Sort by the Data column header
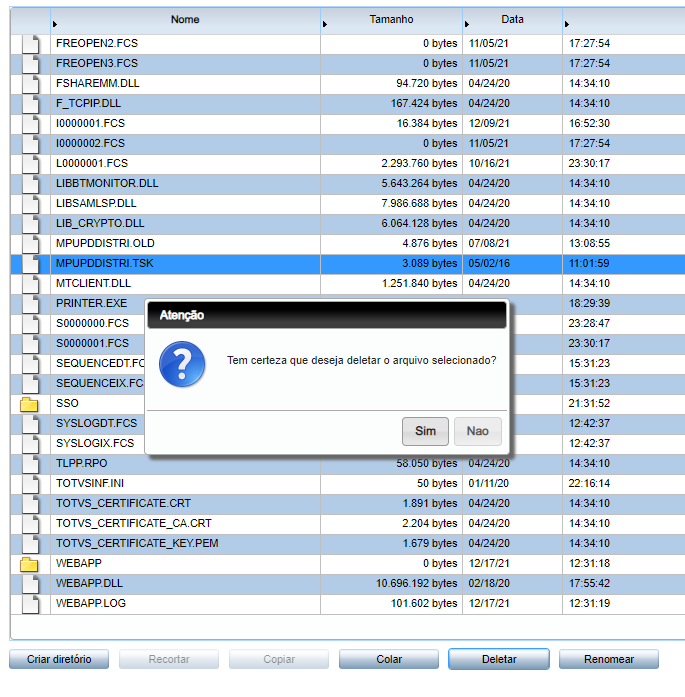The width and height of the screenshot is (685, 697). [x=513, y=20]
